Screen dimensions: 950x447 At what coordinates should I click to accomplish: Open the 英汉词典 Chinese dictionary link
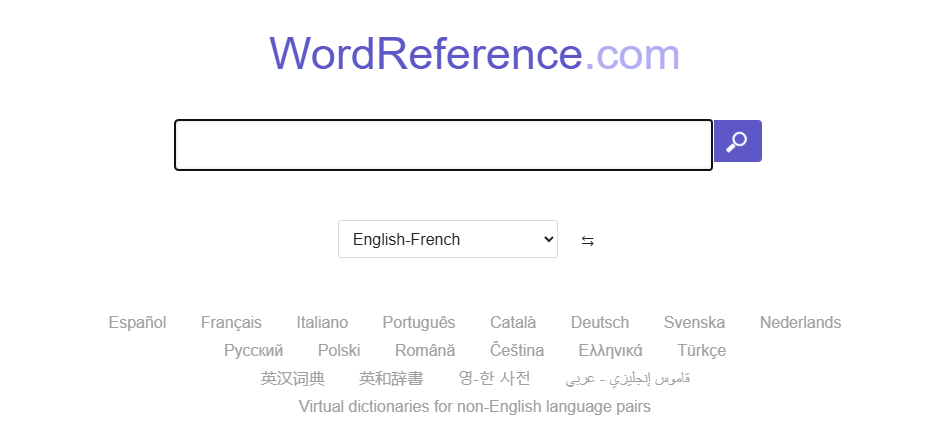click(293, 379)
